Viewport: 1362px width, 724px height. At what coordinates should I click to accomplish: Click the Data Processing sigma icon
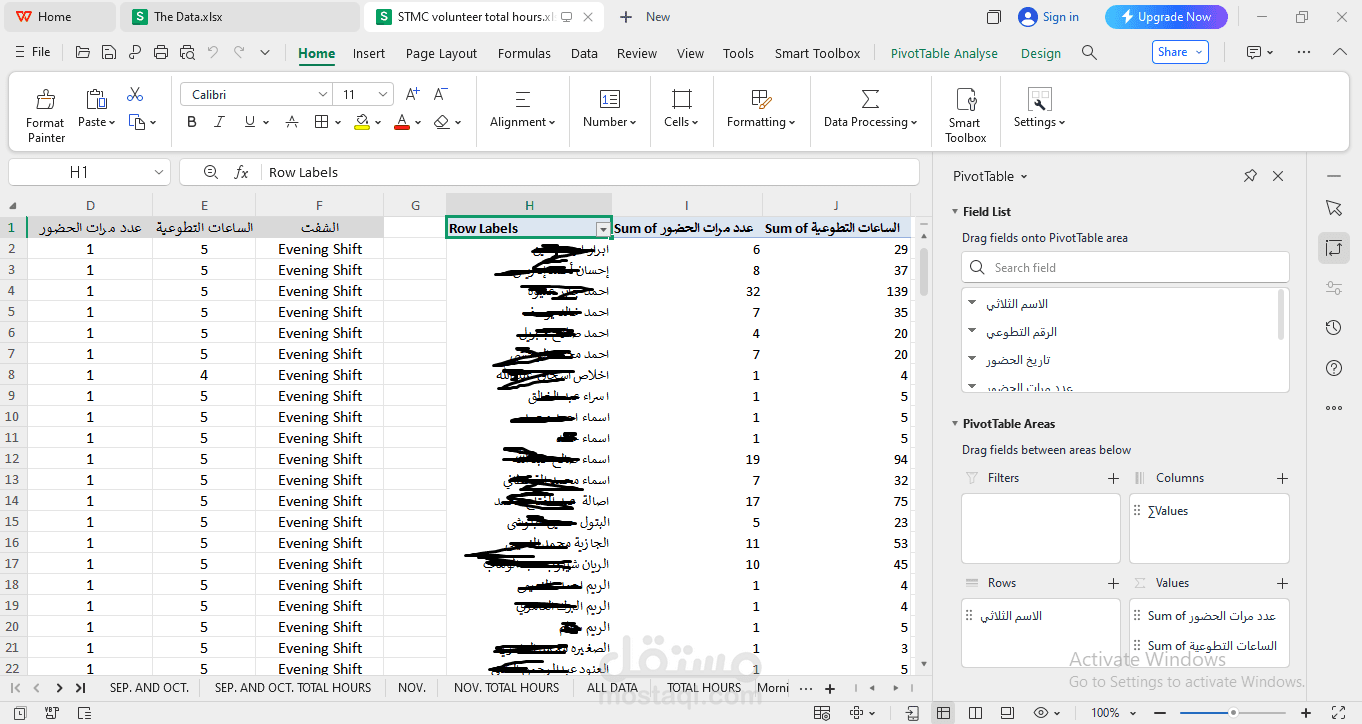(x=870, y=99)
